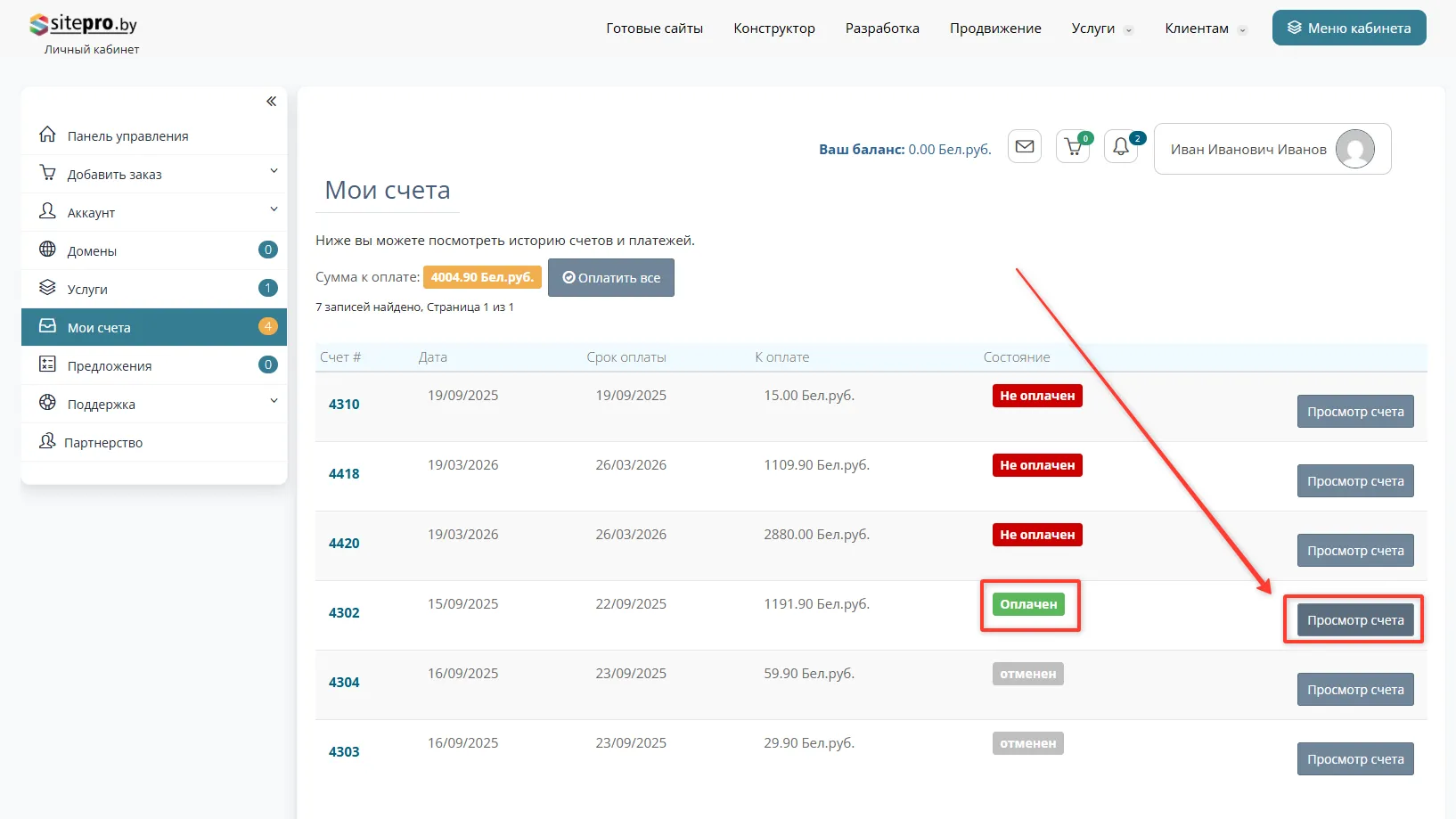Click the globe icon beside Домены

coord(48,250)
